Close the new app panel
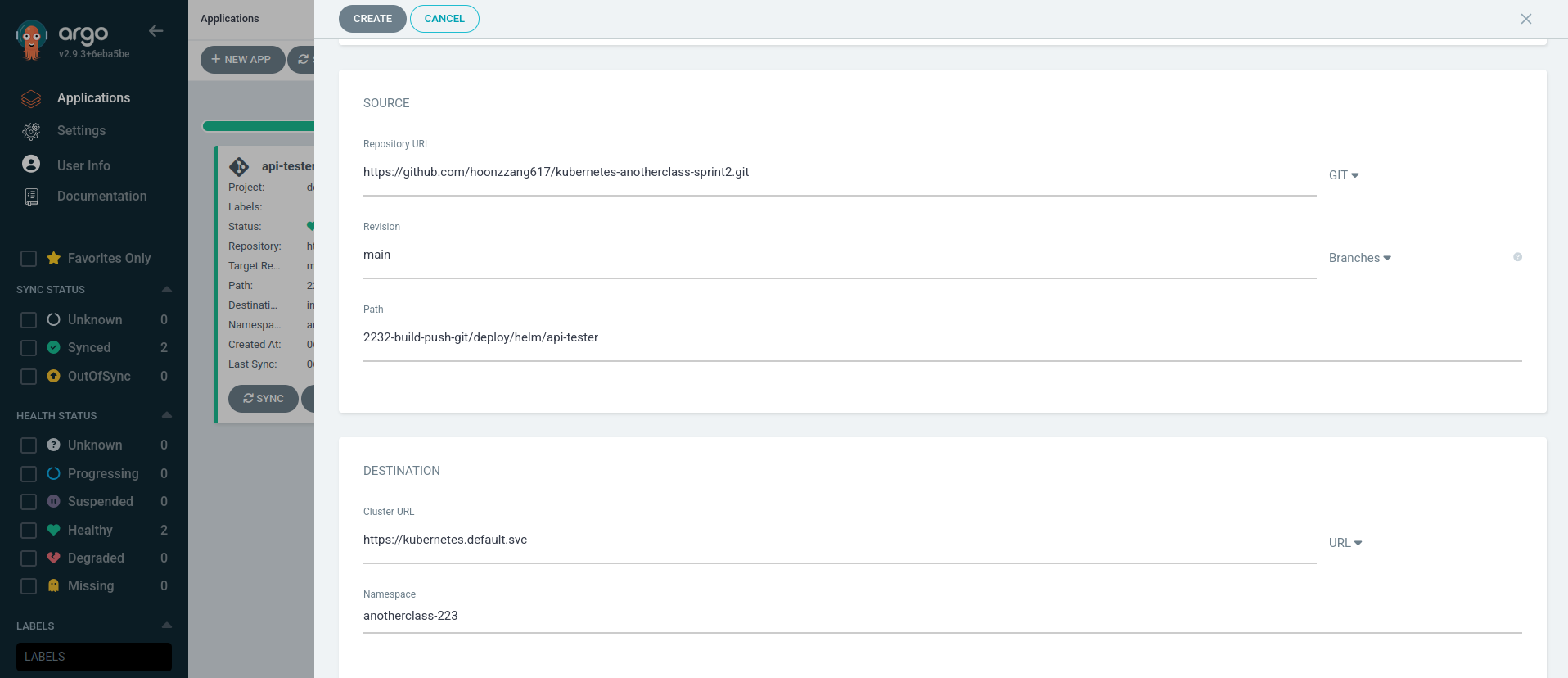Viewport: 1568px width, 678px height. [x=1525, y=19]
